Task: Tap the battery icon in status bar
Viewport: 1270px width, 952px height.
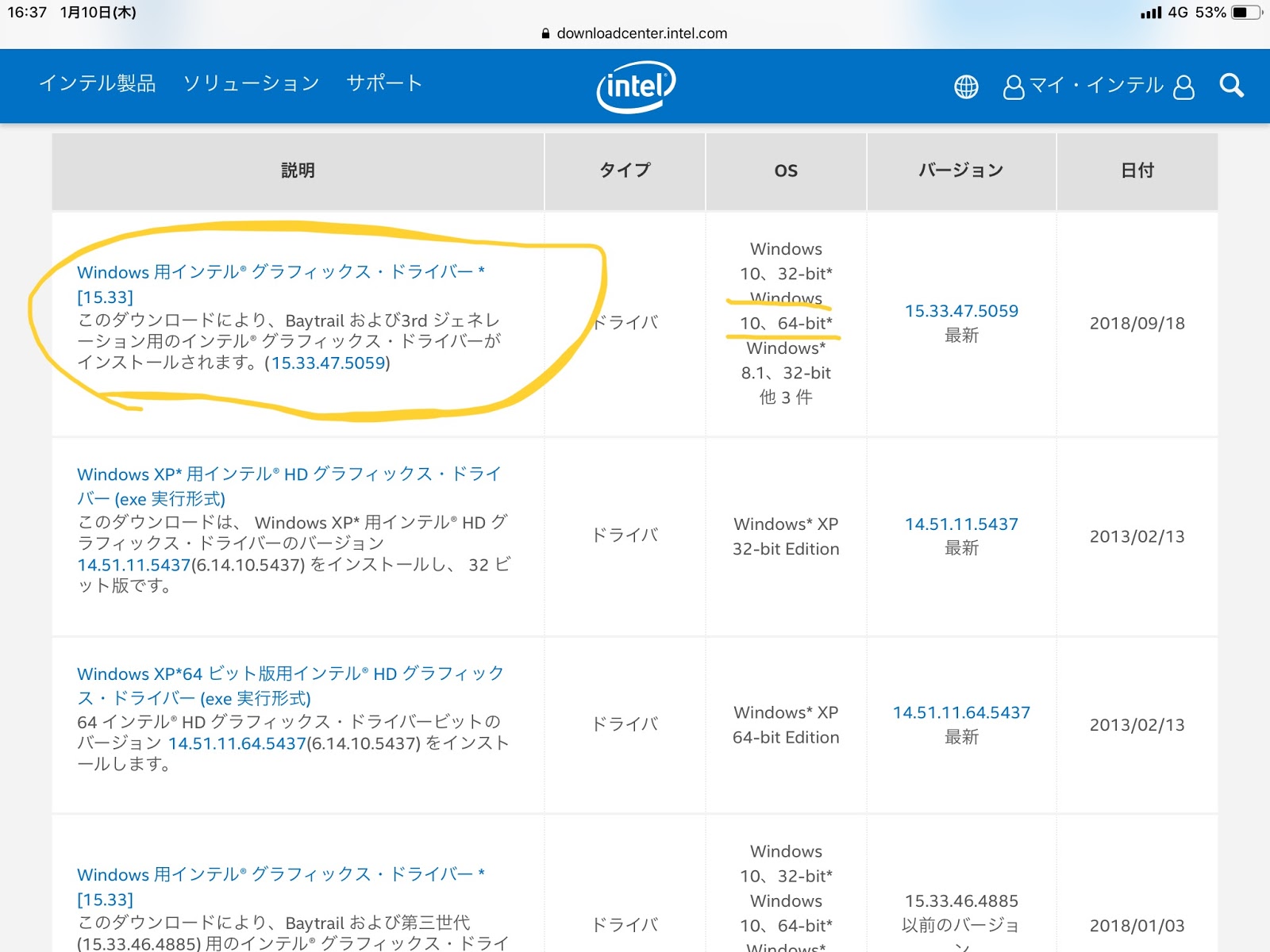Action: (1246, 13)
